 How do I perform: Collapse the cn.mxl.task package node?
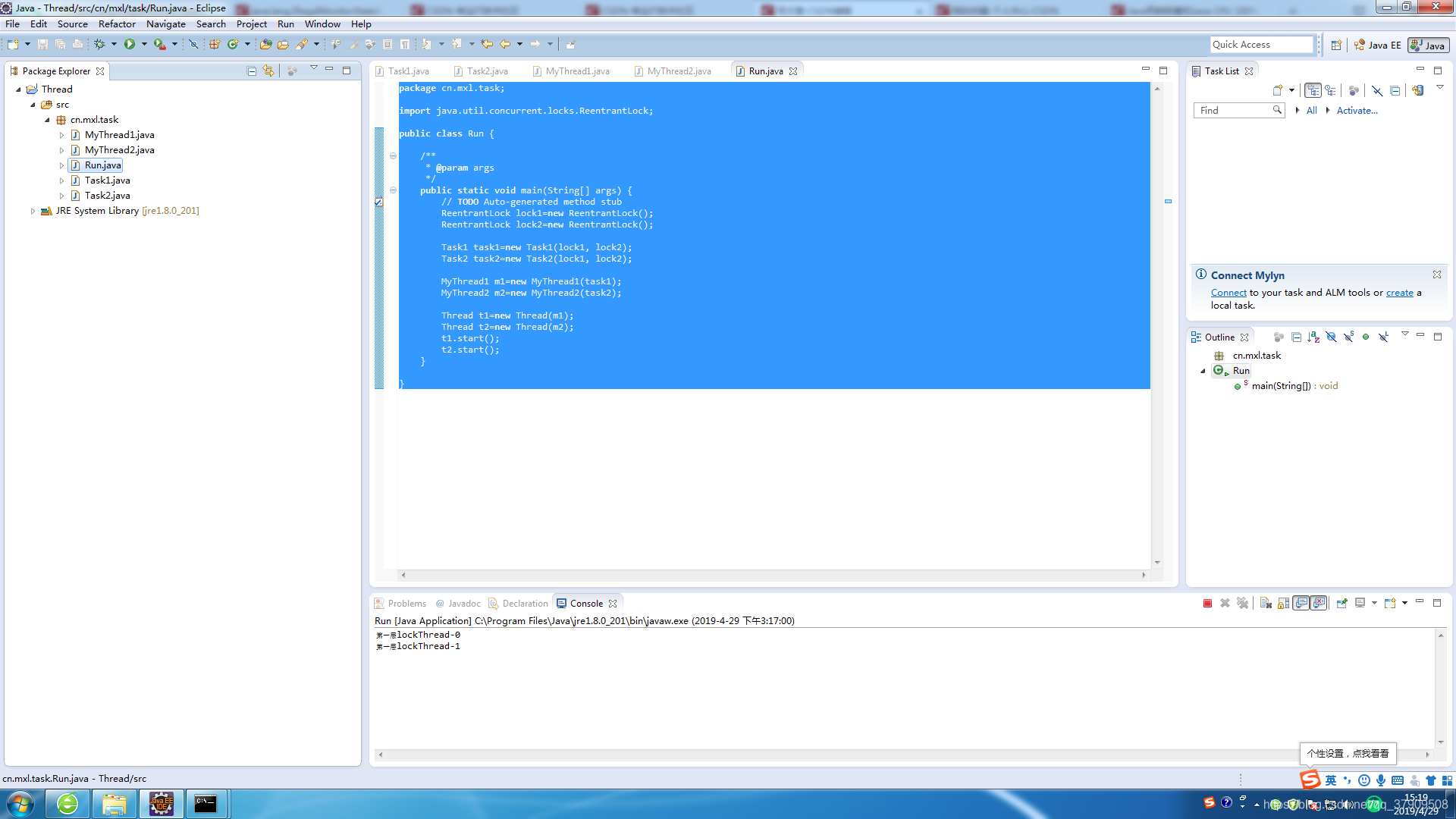tap(47, 120)
